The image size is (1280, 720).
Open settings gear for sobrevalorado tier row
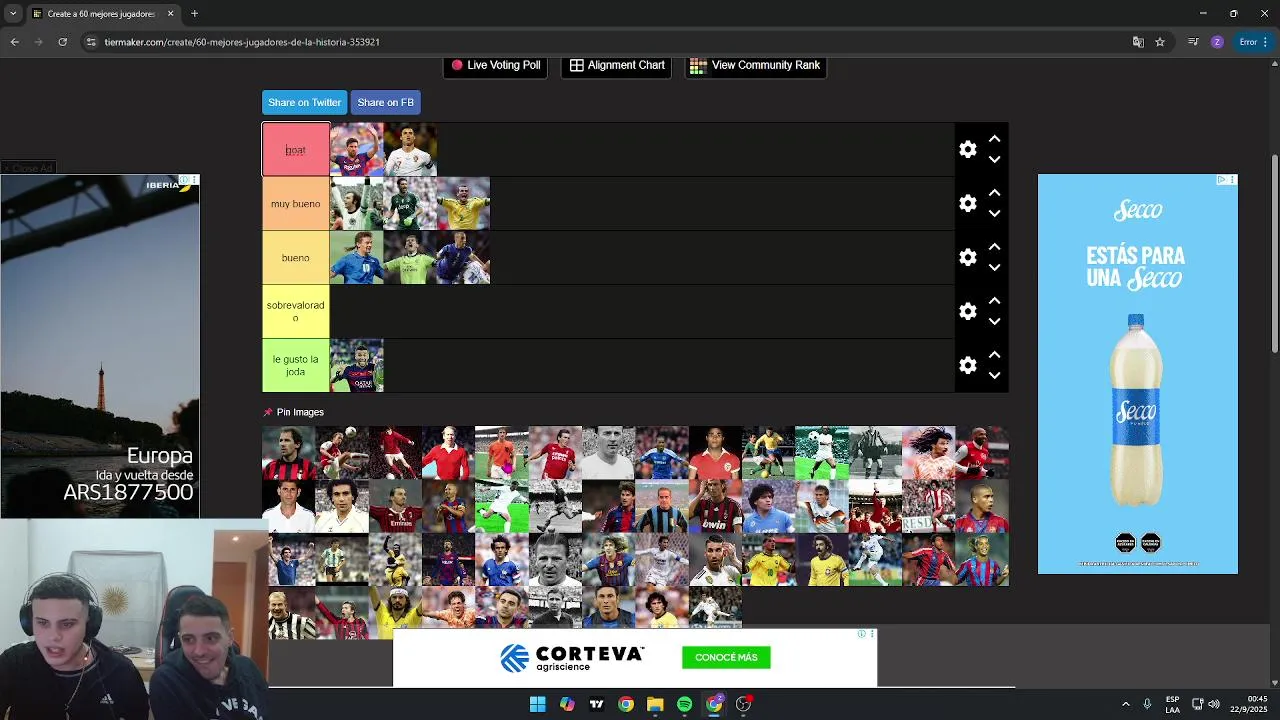(x=967, y=311)
